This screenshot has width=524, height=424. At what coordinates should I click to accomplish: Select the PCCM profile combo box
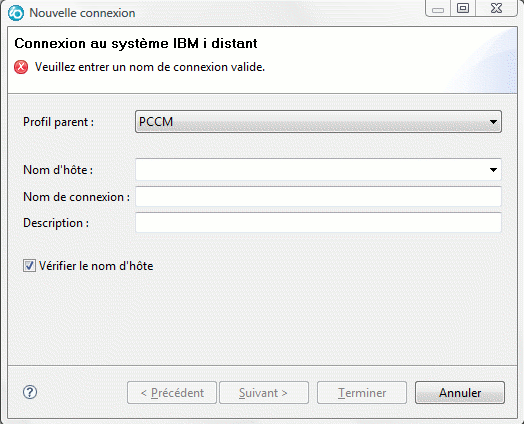[318, 122]
